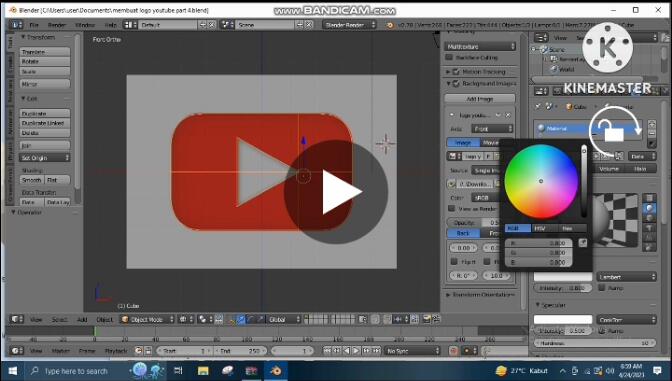Click the OpenGL render animation clapper icon
Screen dimensions: 672x381
click(x=436, y=319)
